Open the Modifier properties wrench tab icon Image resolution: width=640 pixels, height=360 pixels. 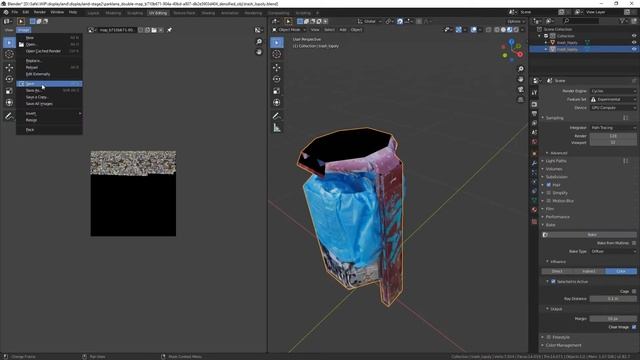(x=534, y=163)
